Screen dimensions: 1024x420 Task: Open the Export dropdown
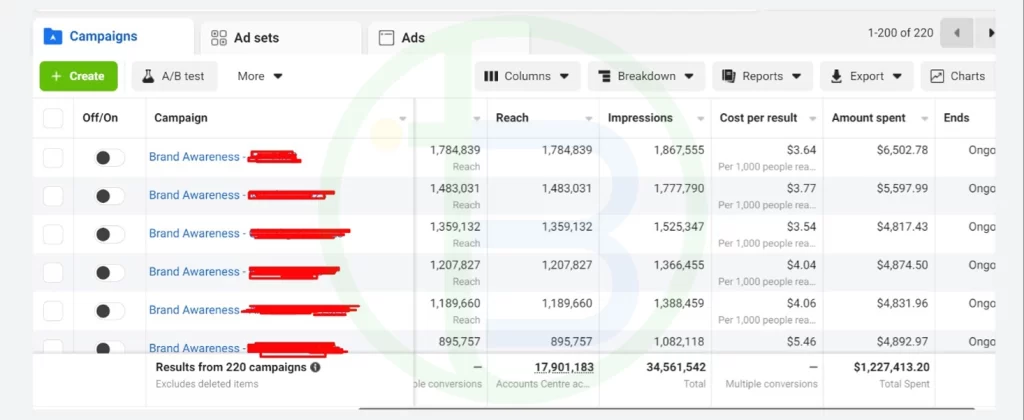pyautogui.click(x=866, y=76)
